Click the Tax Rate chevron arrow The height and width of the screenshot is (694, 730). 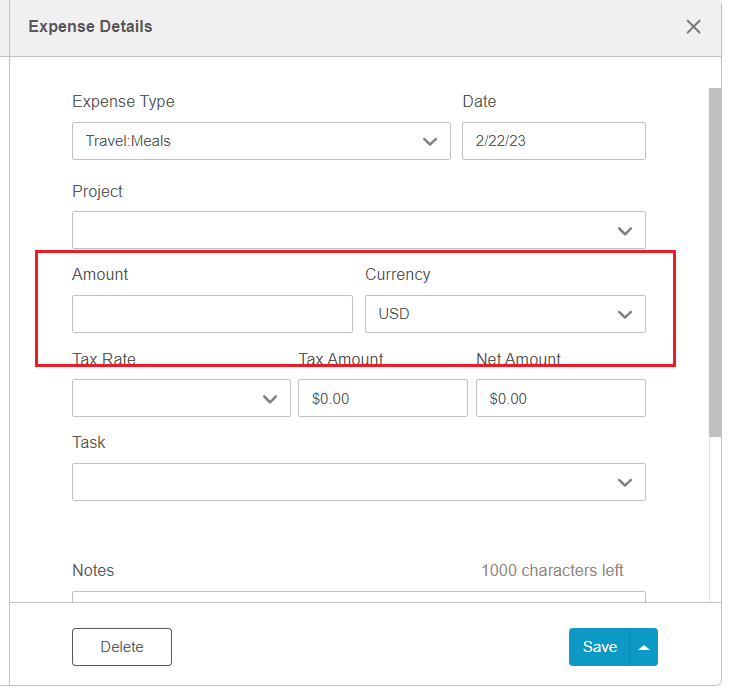(269, 398)
